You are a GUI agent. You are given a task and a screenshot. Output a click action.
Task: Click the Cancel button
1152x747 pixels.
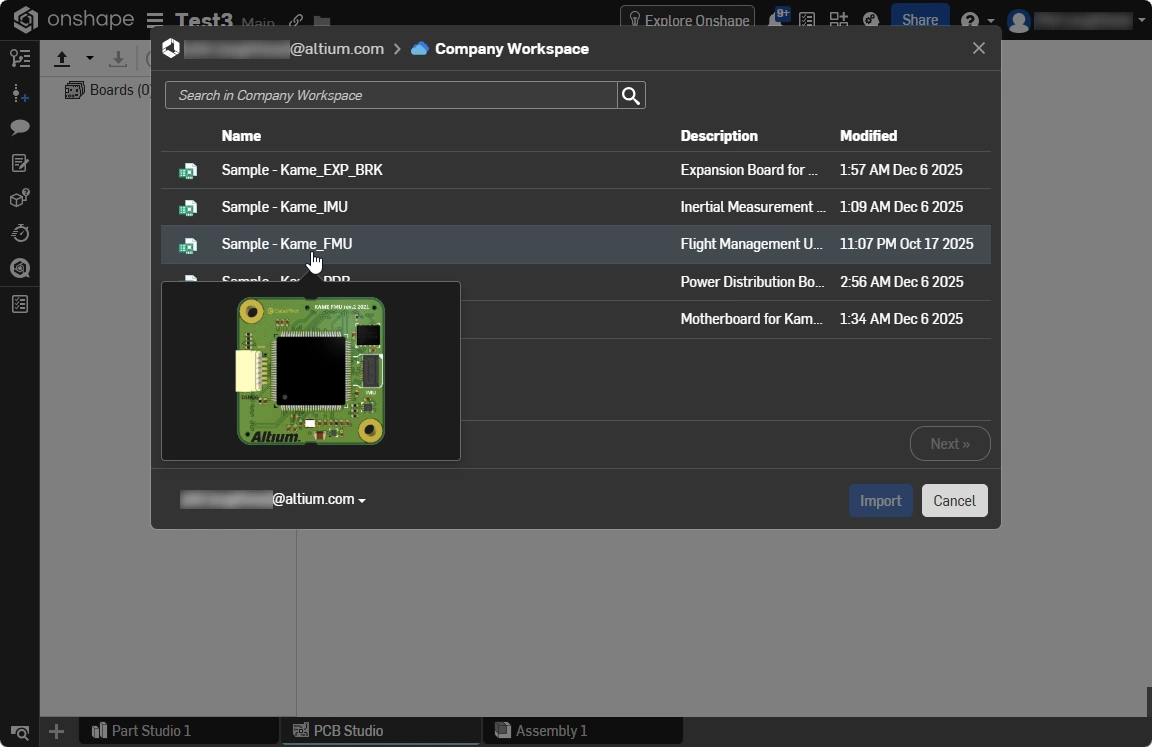point(954,500)
